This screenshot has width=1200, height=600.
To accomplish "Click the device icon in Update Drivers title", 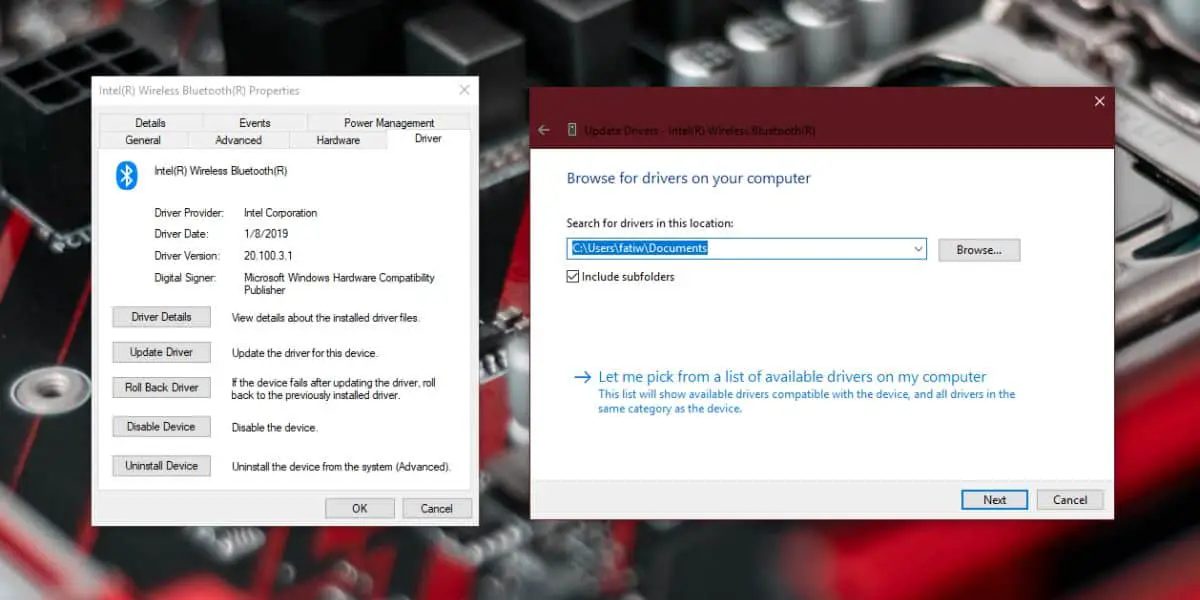I will (572, 130).
